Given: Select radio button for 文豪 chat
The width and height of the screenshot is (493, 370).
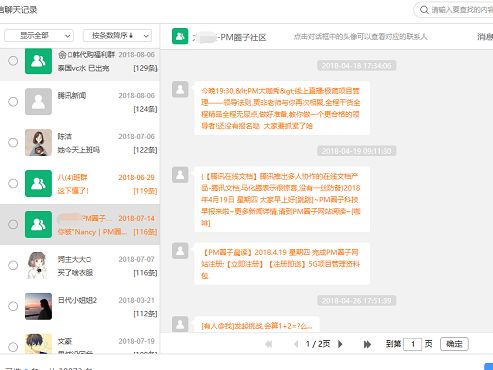Looking at the screenshot, I should tap(13, 347).
